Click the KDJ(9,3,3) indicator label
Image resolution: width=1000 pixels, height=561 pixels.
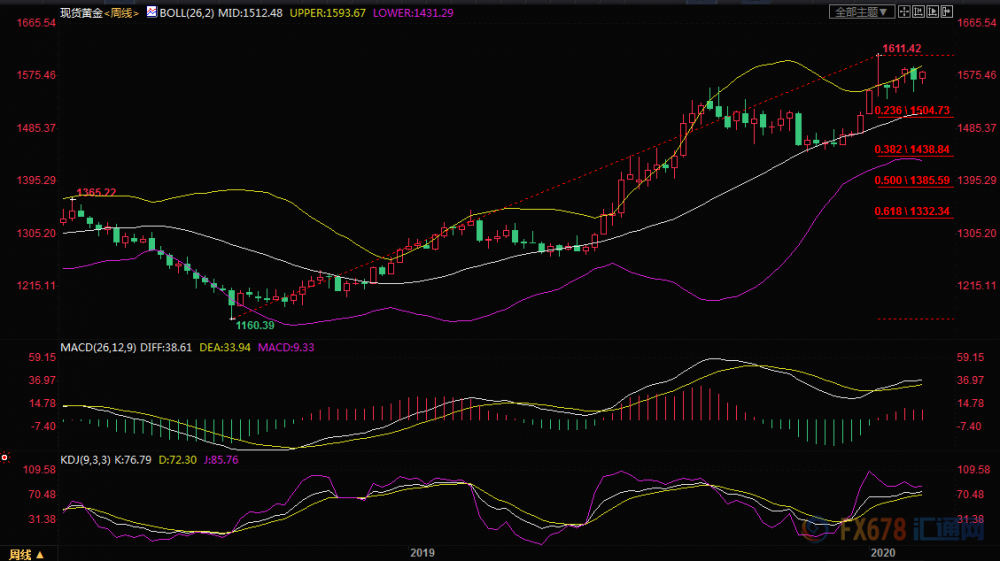click(x=86, y=460)
